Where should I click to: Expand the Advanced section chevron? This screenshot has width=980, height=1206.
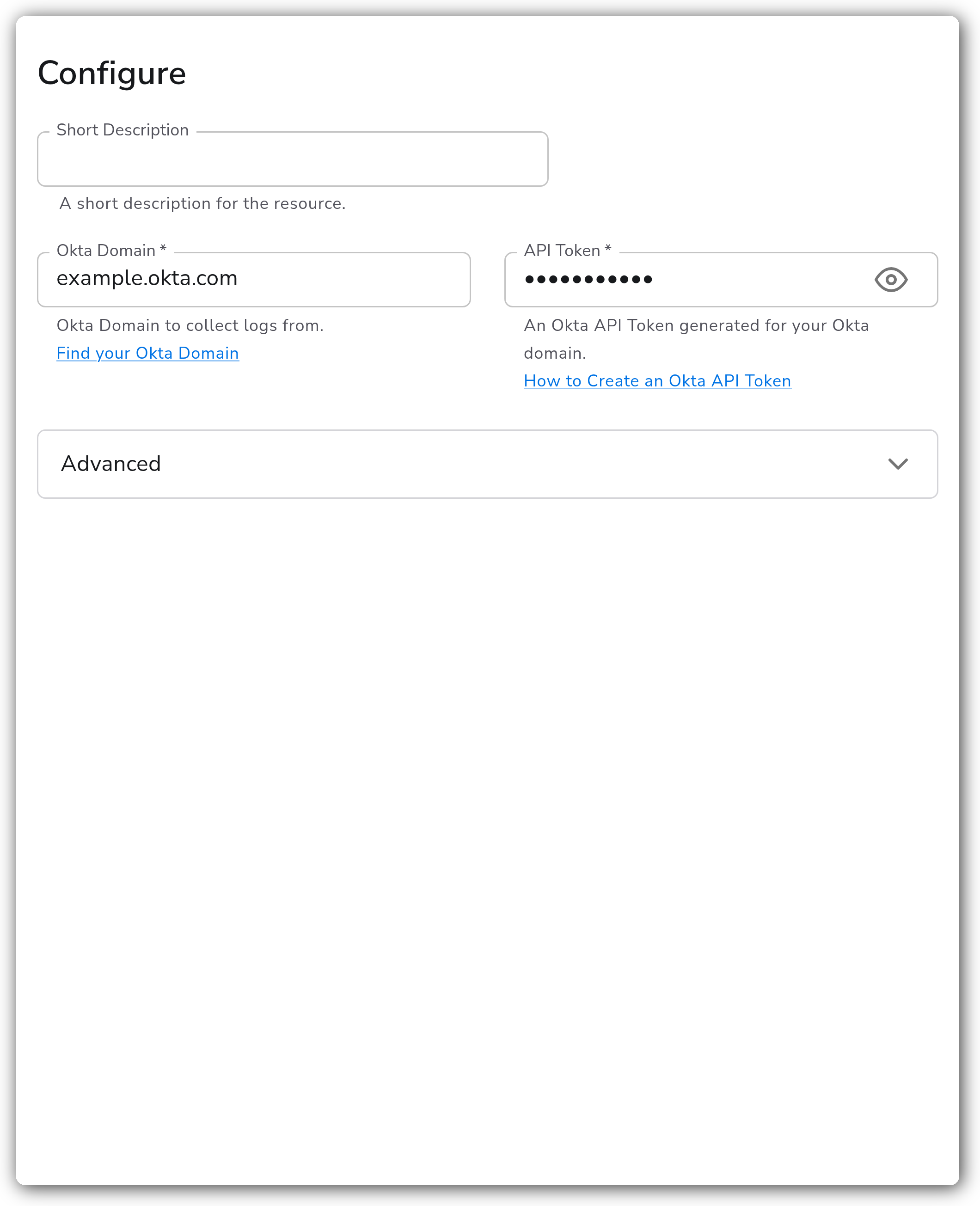[898, 464]
